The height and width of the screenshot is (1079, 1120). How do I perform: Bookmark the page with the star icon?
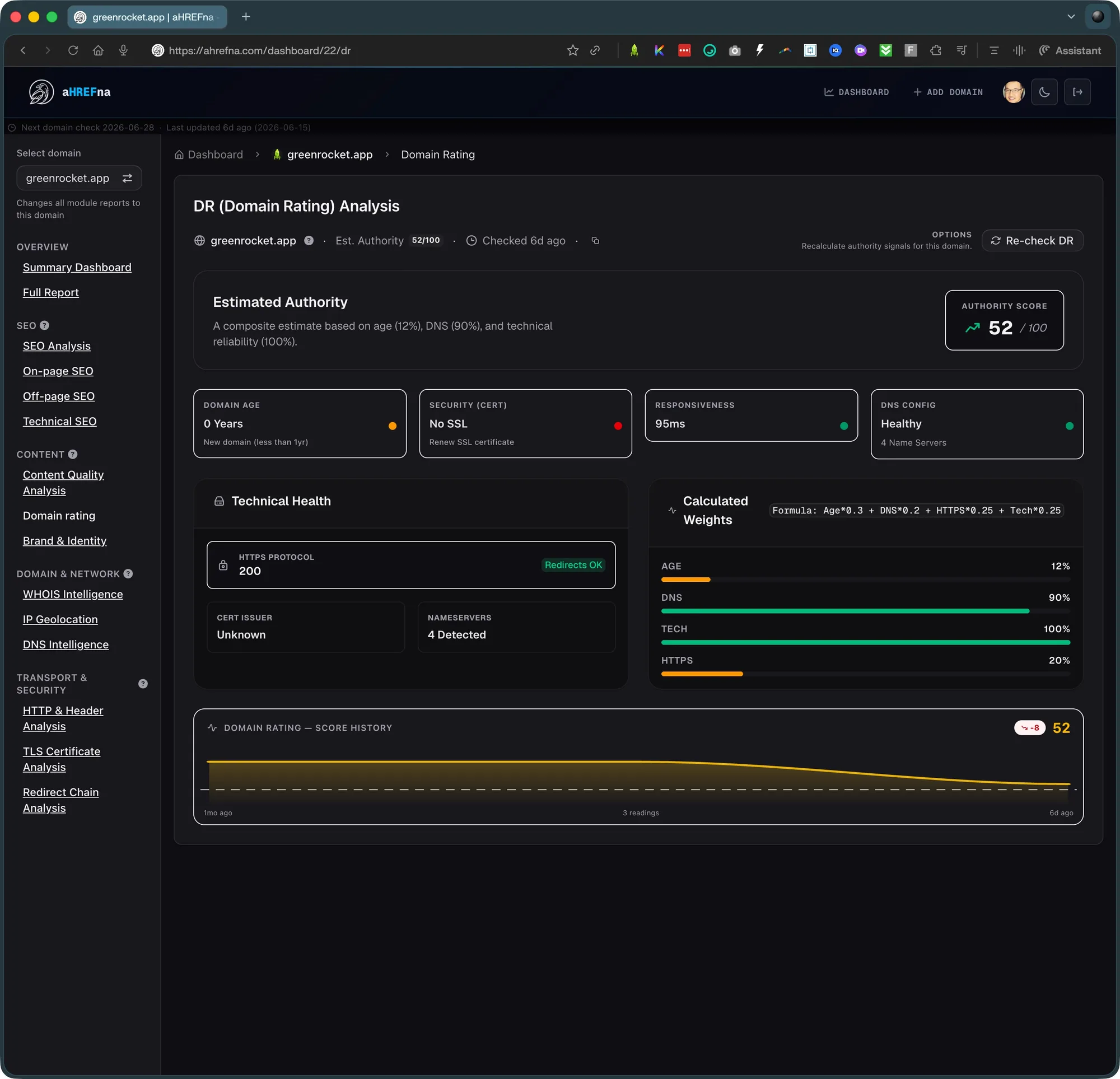pos(572,50)
